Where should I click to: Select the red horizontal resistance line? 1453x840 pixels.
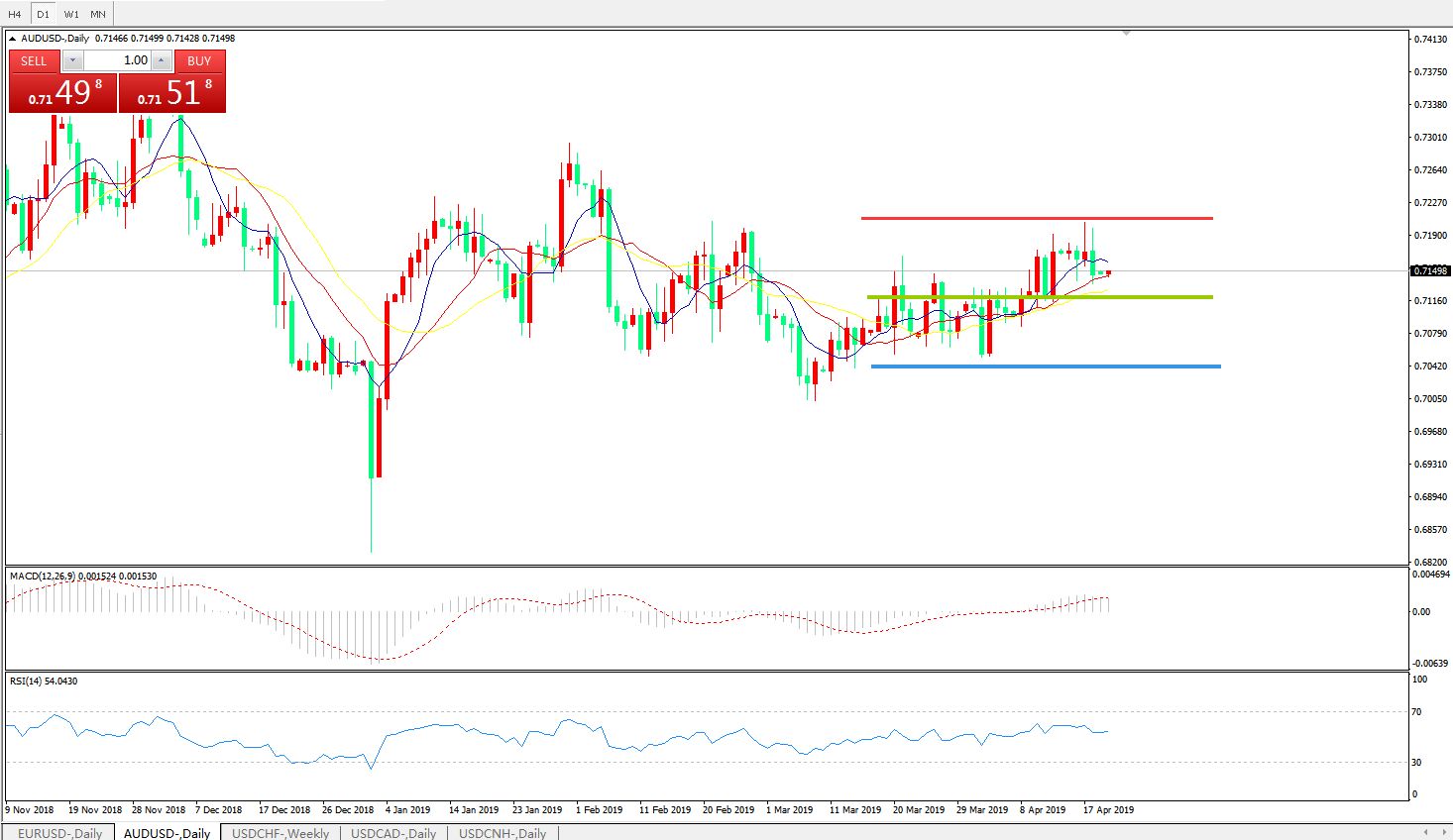click(1036, 218)
